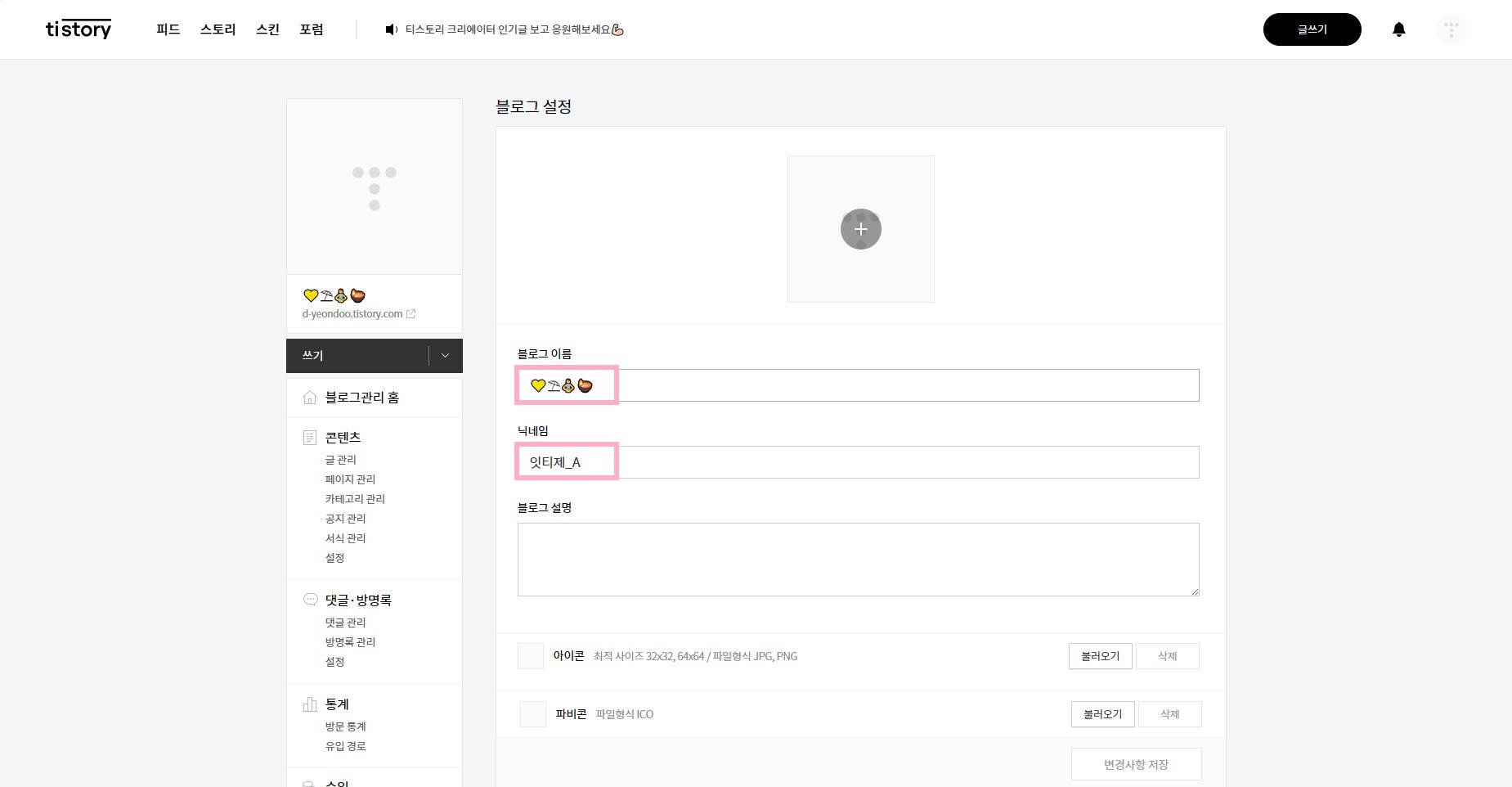Open 설정 under 콘텐츠
This screenshot has width=1512, height=787.
(334, 558)
